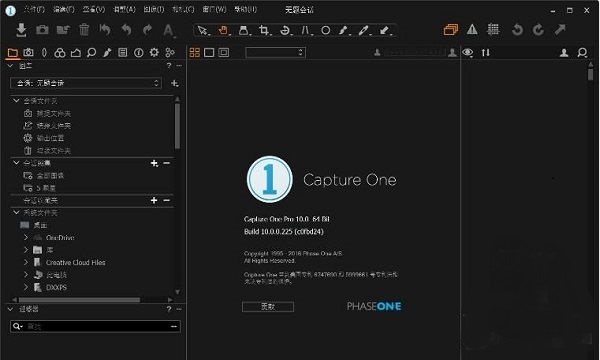Click the Library tool help question mark
600x360 pixels.
[169, 66]
